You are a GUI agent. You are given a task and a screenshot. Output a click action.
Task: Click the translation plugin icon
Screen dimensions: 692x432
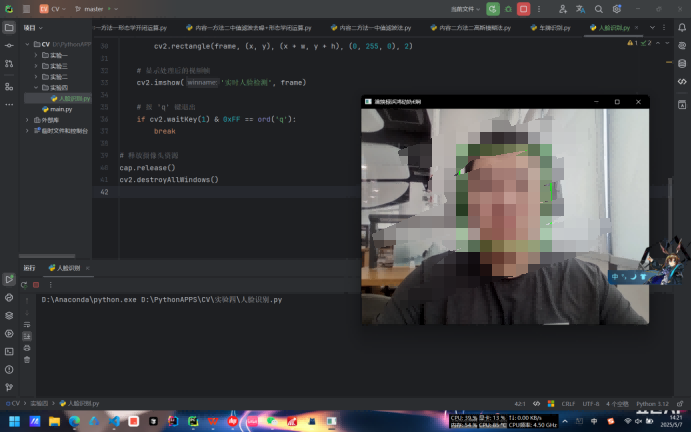pyautogui.click(x=580, y=9)
